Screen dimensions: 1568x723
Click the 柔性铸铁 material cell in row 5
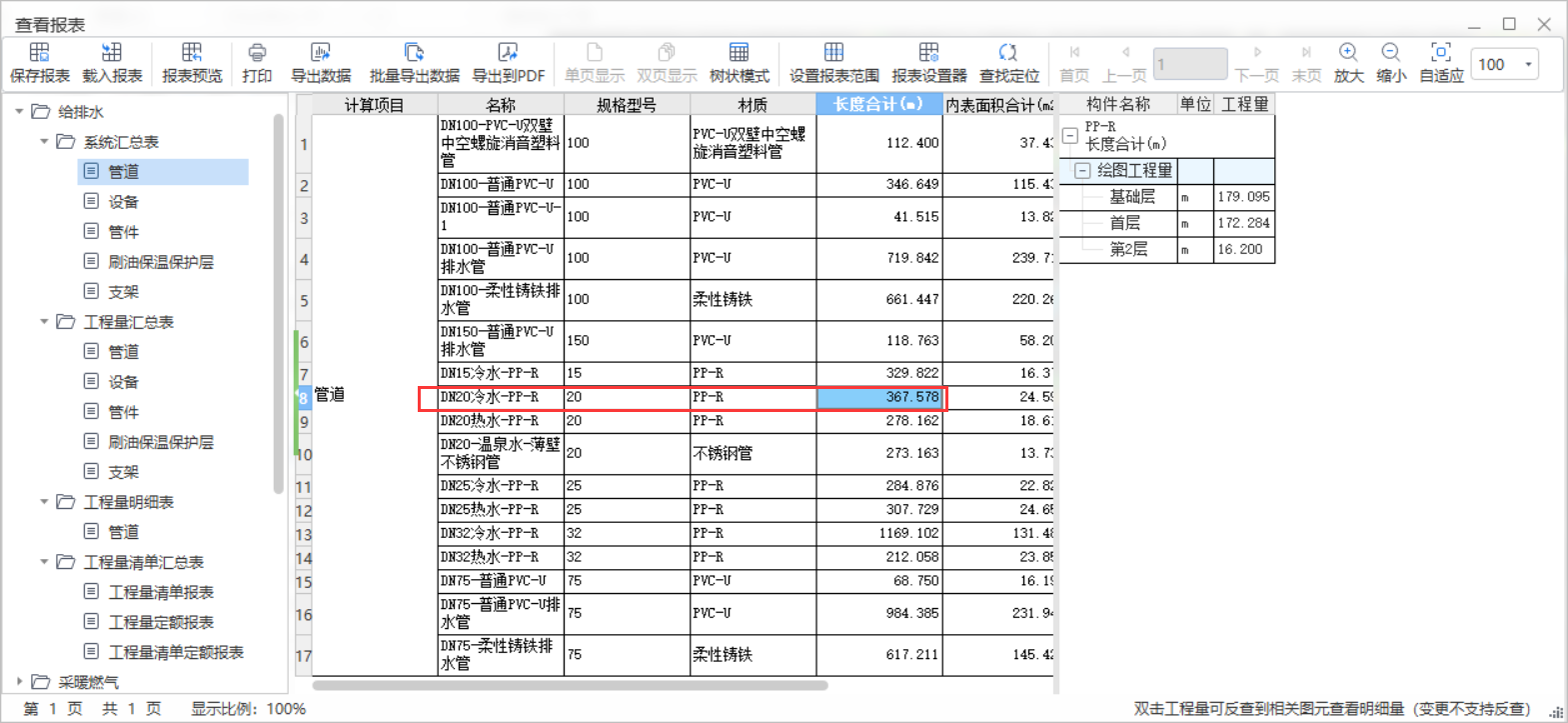pos(753,300)
